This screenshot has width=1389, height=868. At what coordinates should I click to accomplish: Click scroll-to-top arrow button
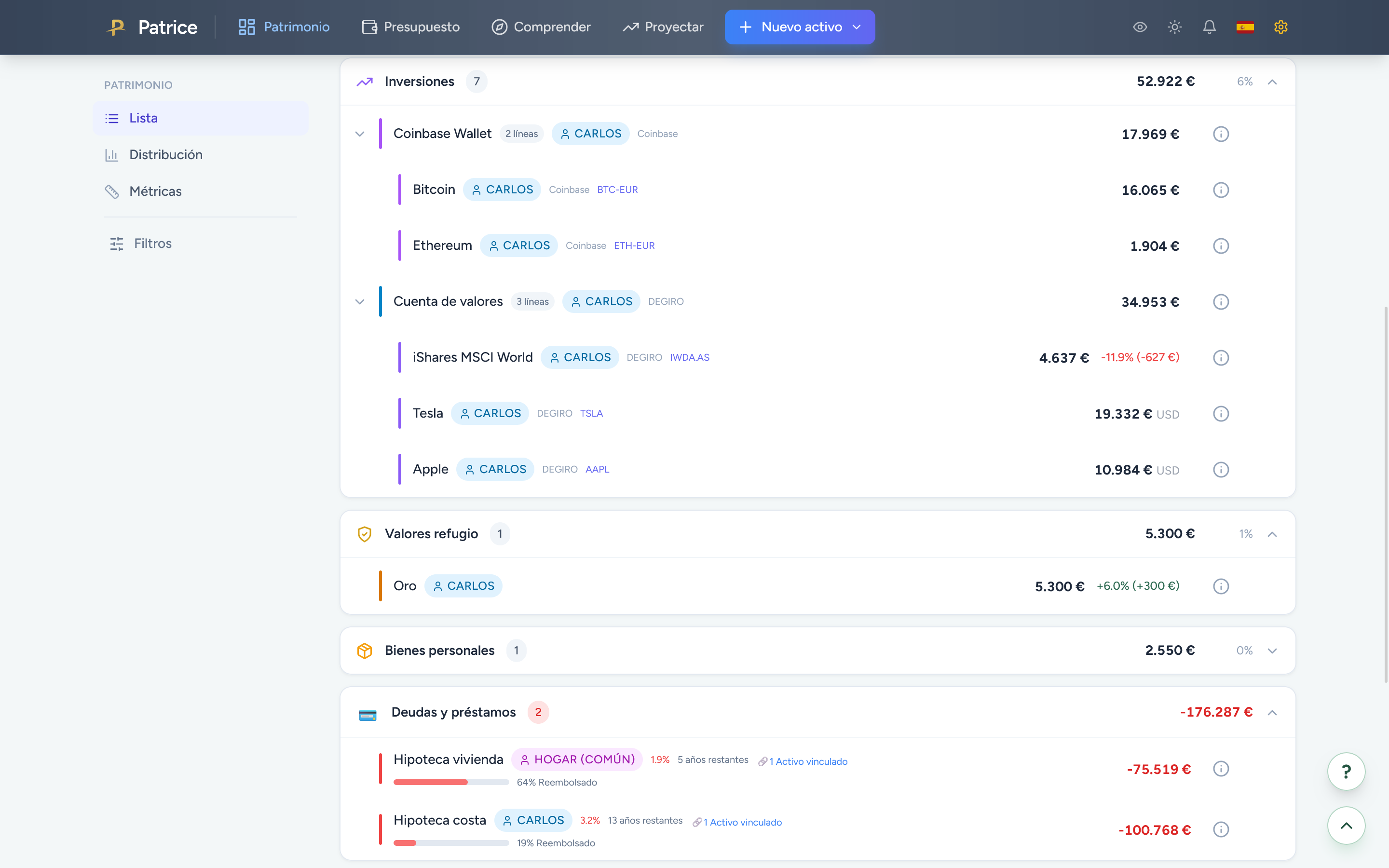coord(1346,826)
